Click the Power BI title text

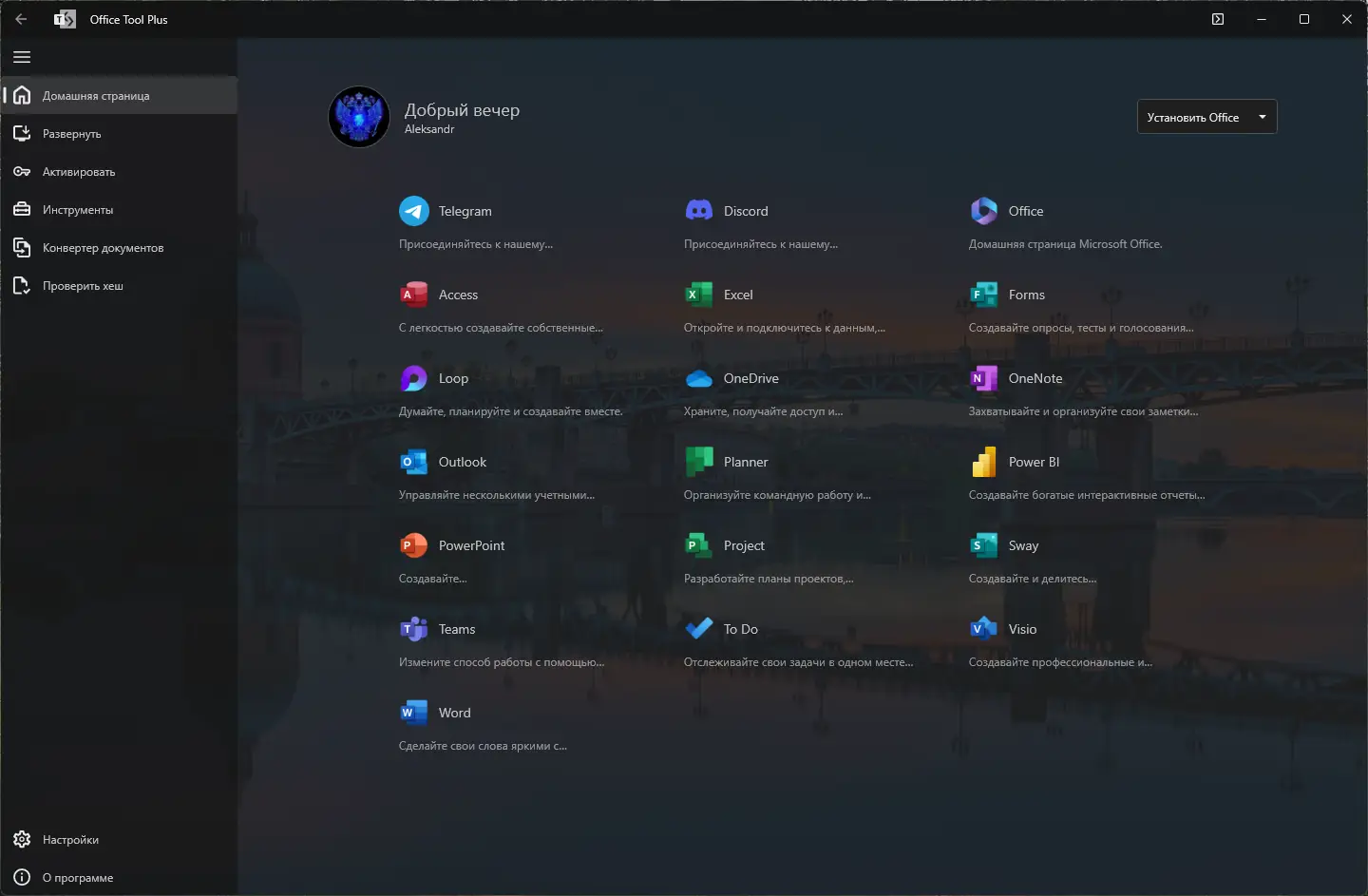pyautogui.click(x=1034, y=462)
